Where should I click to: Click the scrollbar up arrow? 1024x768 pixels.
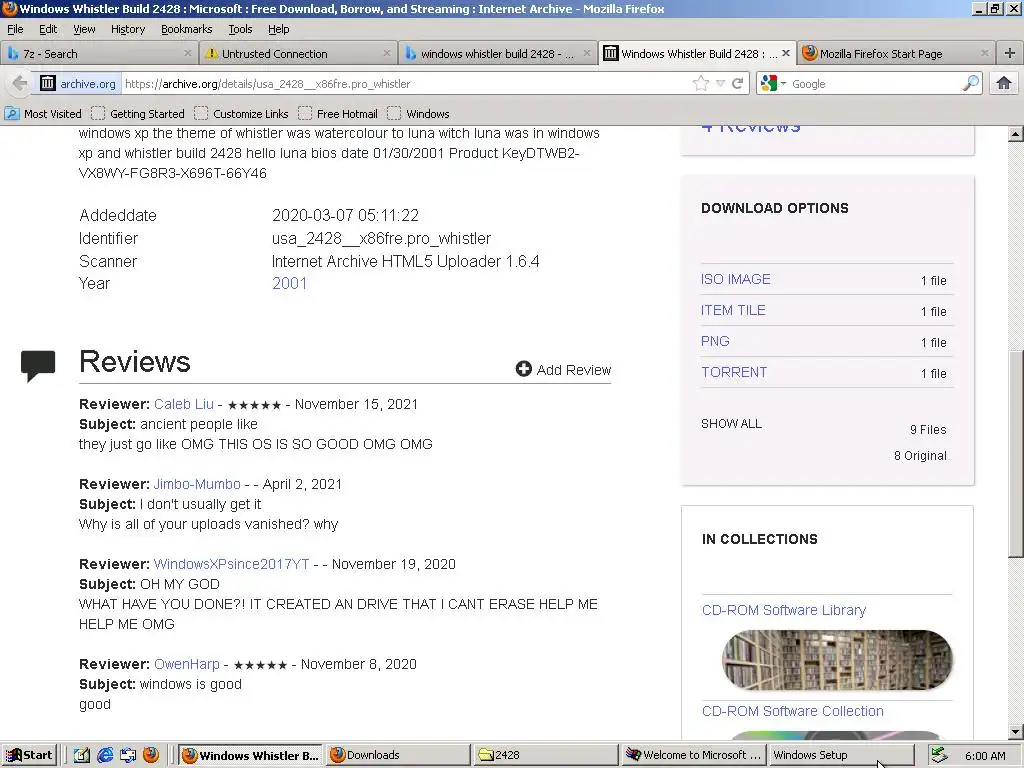(x=1016, y=134)
